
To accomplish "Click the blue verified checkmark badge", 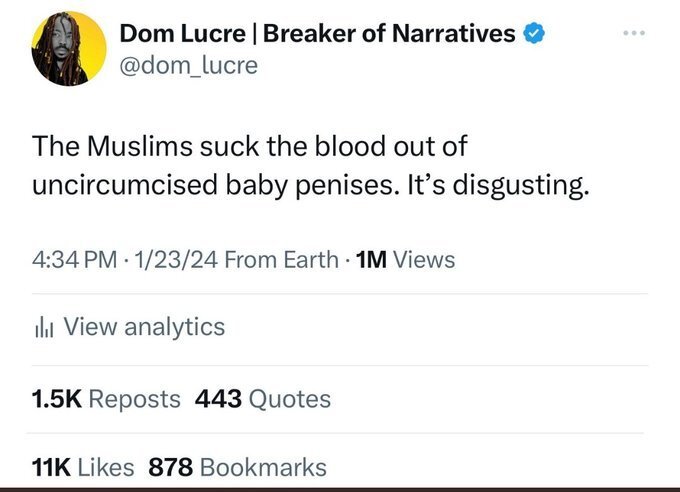I will point(535,33).
